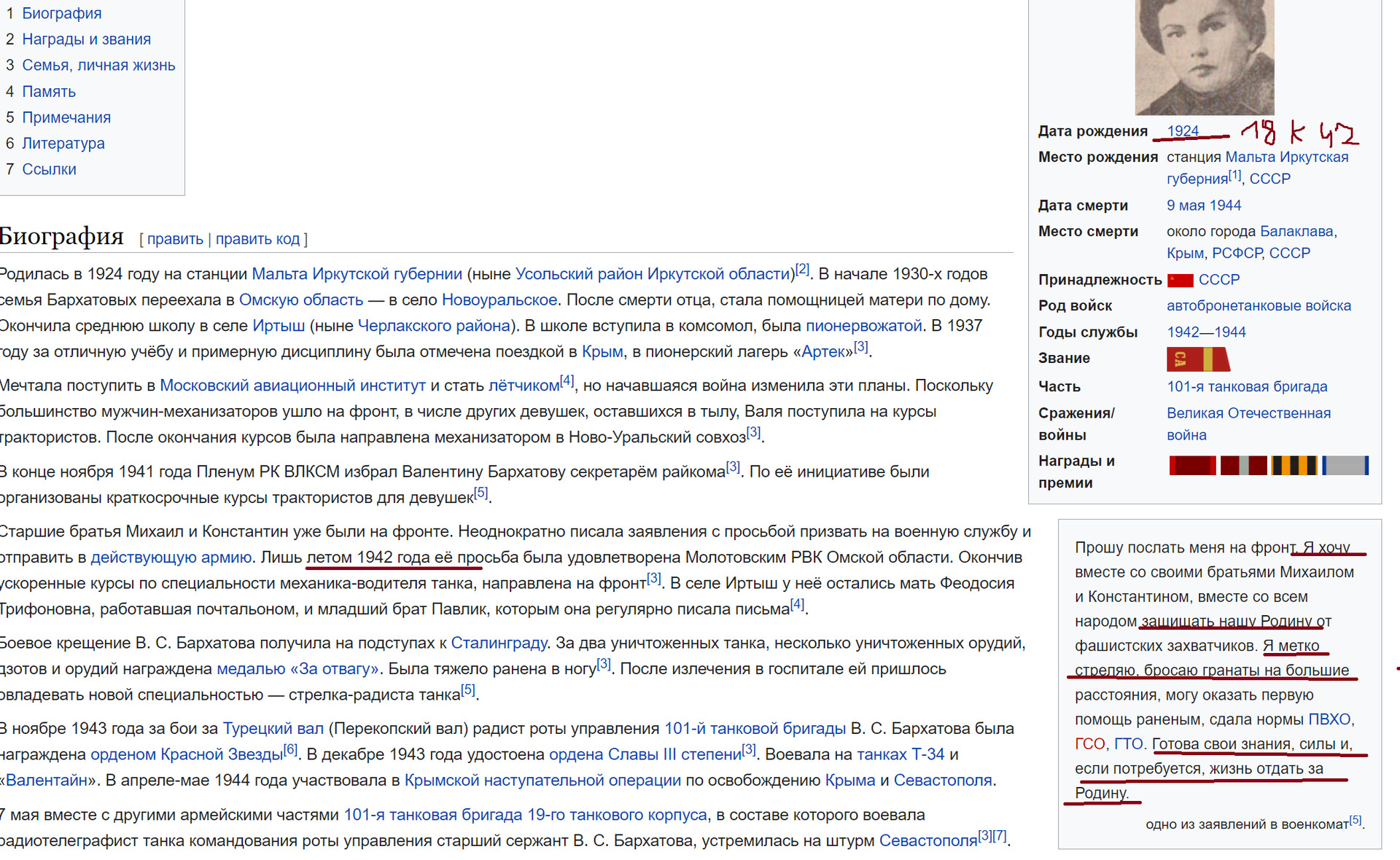Click the orange-black striped award ribbon
Image resolution: width=1400 pixels, height=860 pixels.
[1294, 466]
